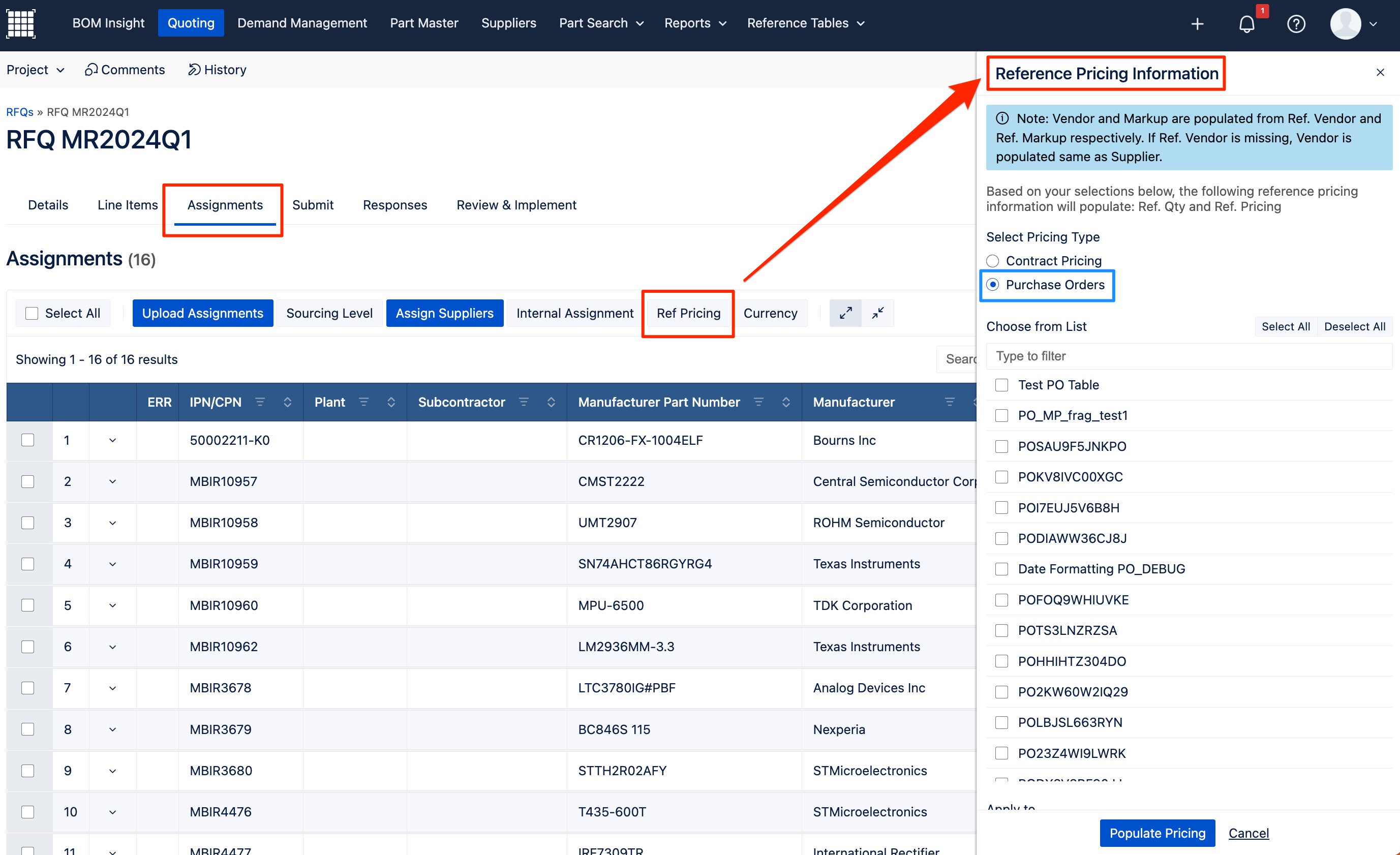Screen dimensions: 1400x855
Task: Filter the Manufacturer Part Number column
Action: tap(758, 402)
